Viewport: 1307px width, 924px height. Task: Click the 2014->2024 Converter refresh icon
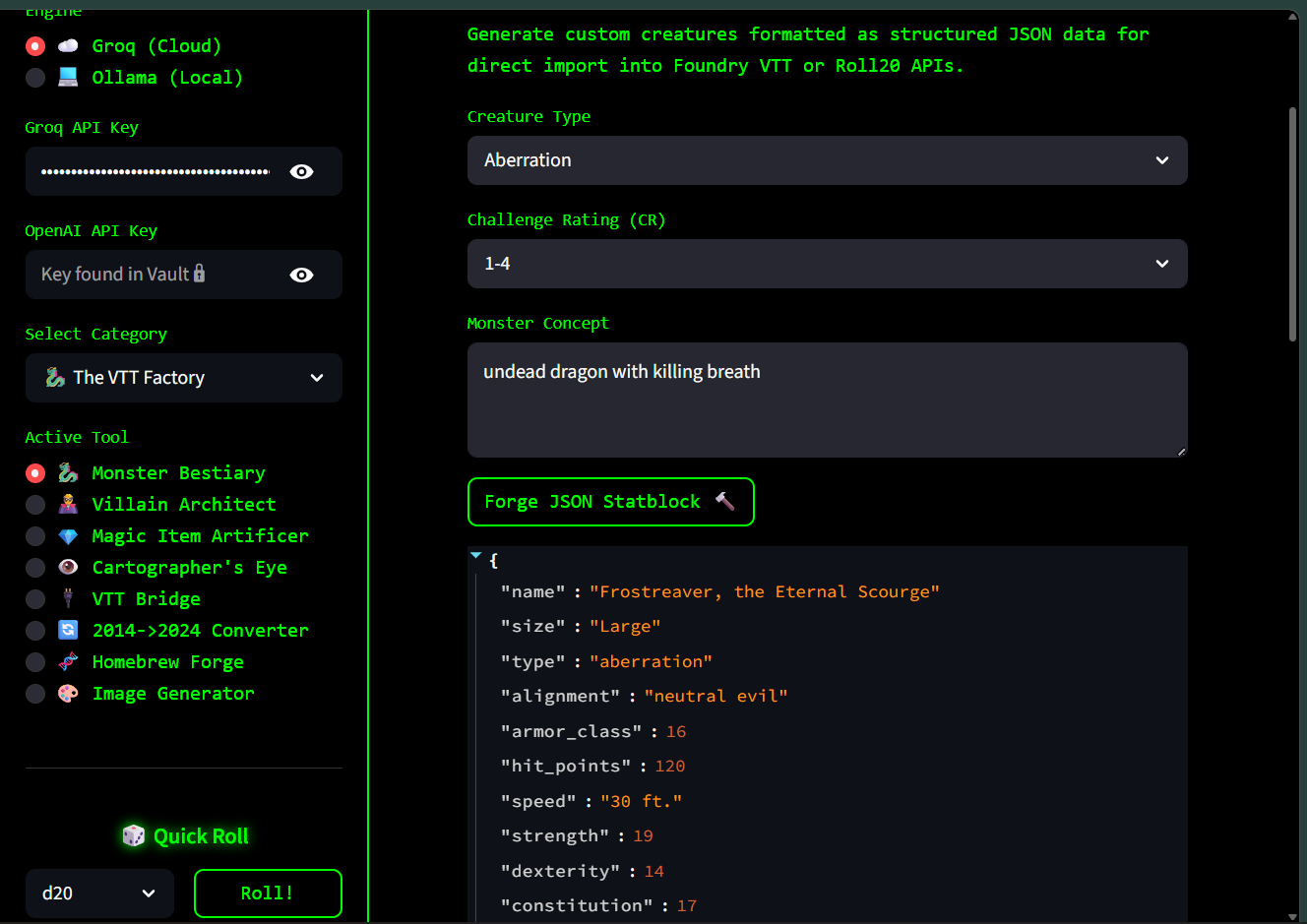(x=68, y=630)
